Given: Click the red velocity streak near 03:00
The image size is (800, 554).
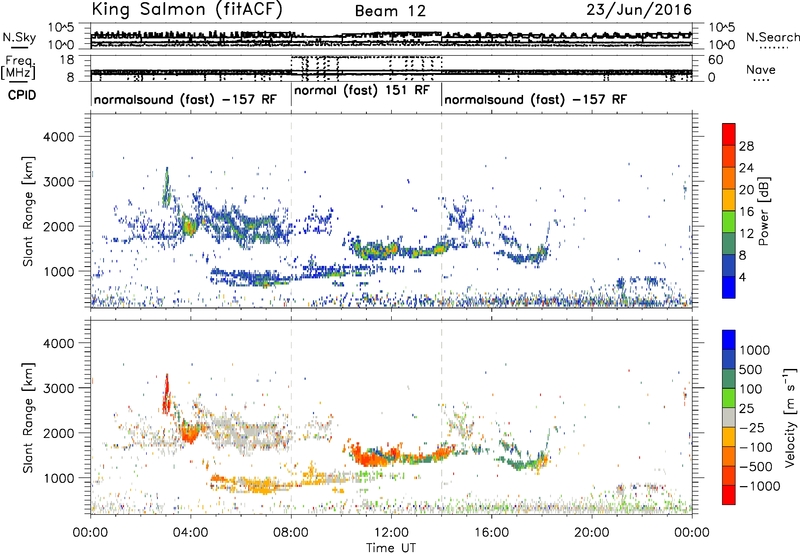Looking at the screenshot, I should 166,394.
